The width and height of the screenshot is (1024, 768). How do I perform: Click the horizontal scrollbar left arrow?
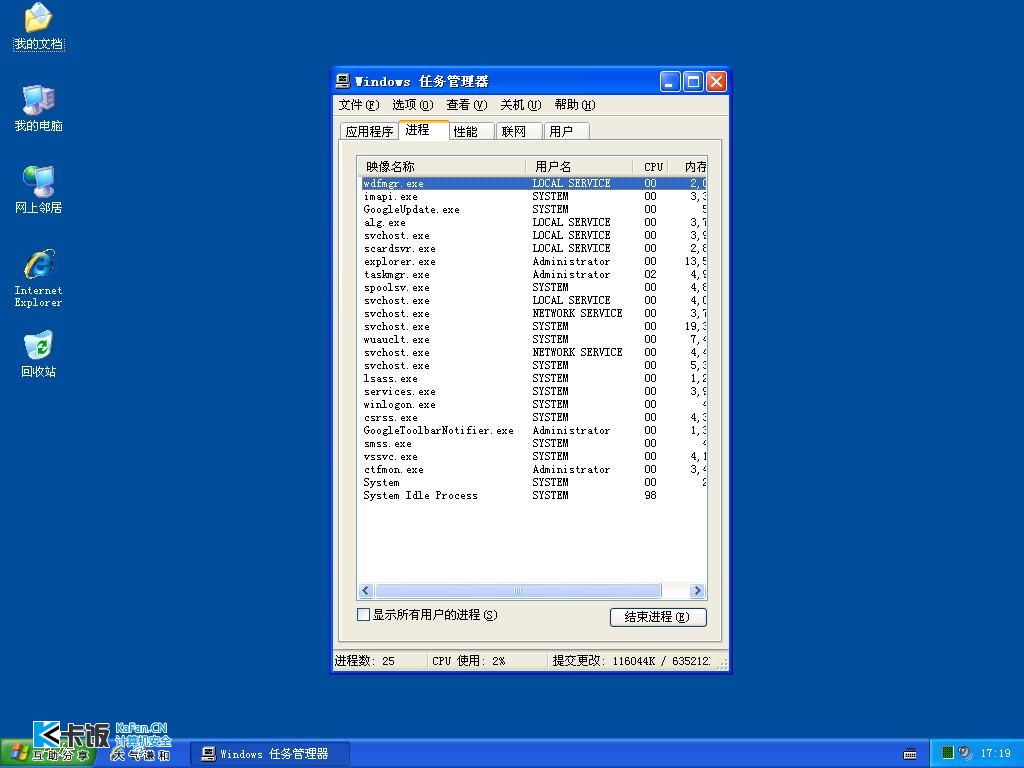tap(366, 590)
